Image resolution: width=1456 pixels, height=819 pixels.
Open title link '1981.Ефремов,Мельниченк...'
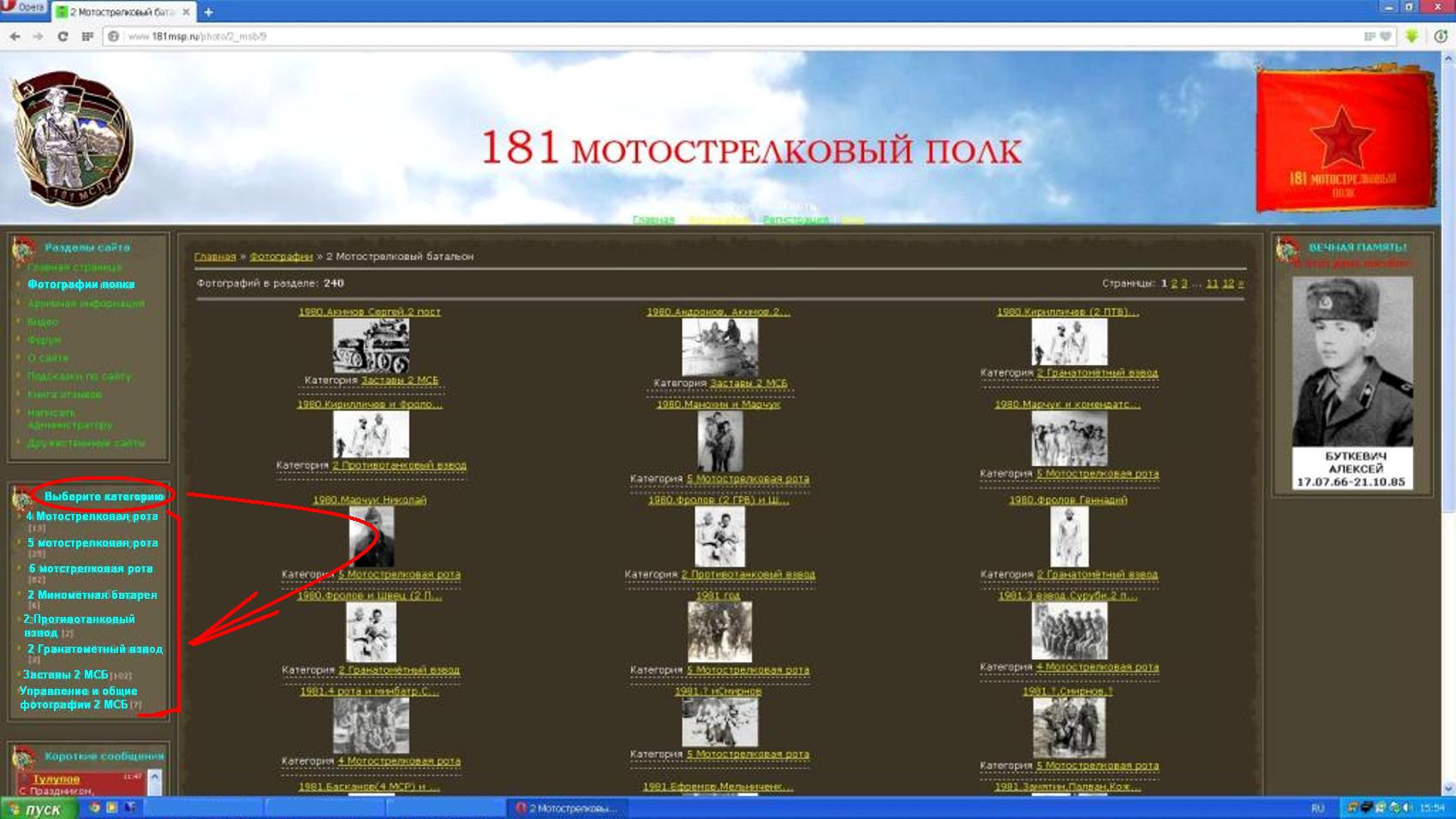pos(718,786)
